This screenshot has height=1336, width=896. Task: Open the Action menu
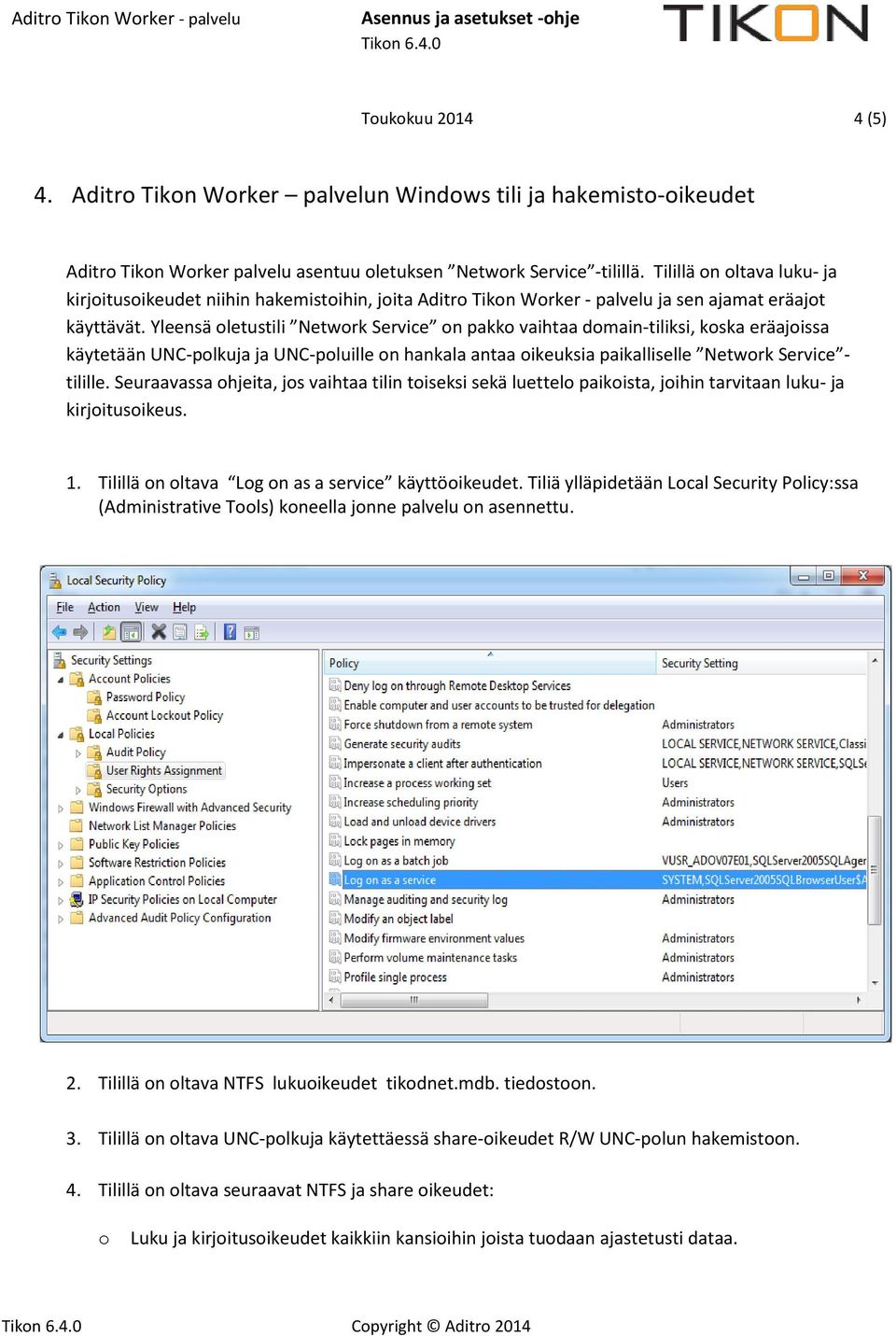(104, 607)
